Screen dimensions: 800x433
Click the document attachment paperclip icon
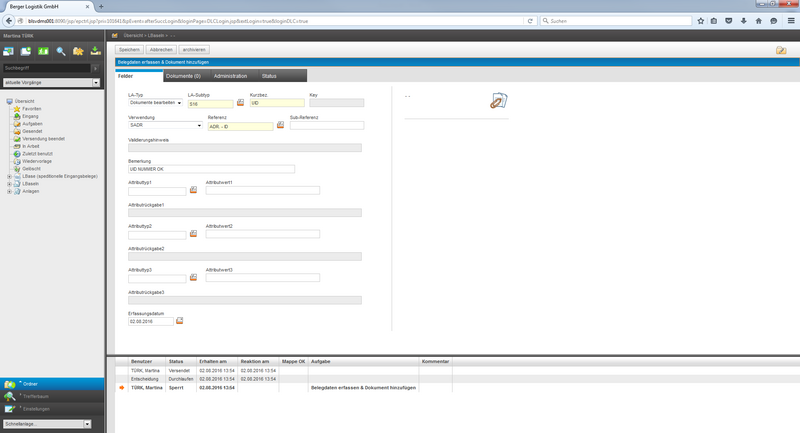click(x=498, y=100)
